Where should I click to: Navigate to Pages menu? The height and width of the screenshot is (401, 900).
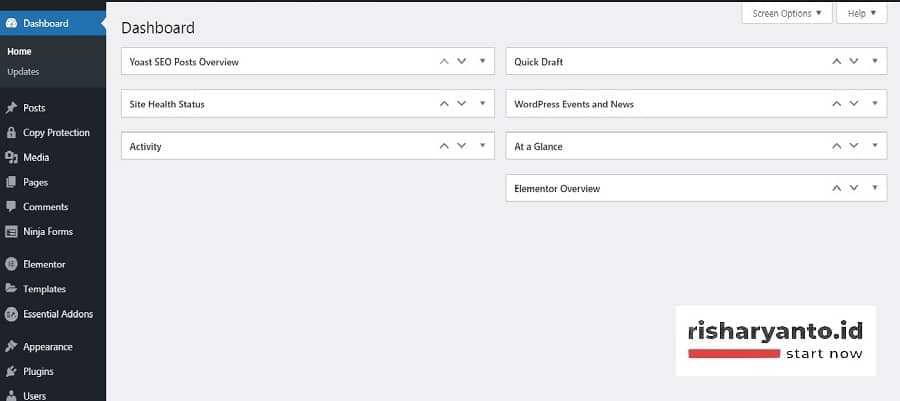53,182
